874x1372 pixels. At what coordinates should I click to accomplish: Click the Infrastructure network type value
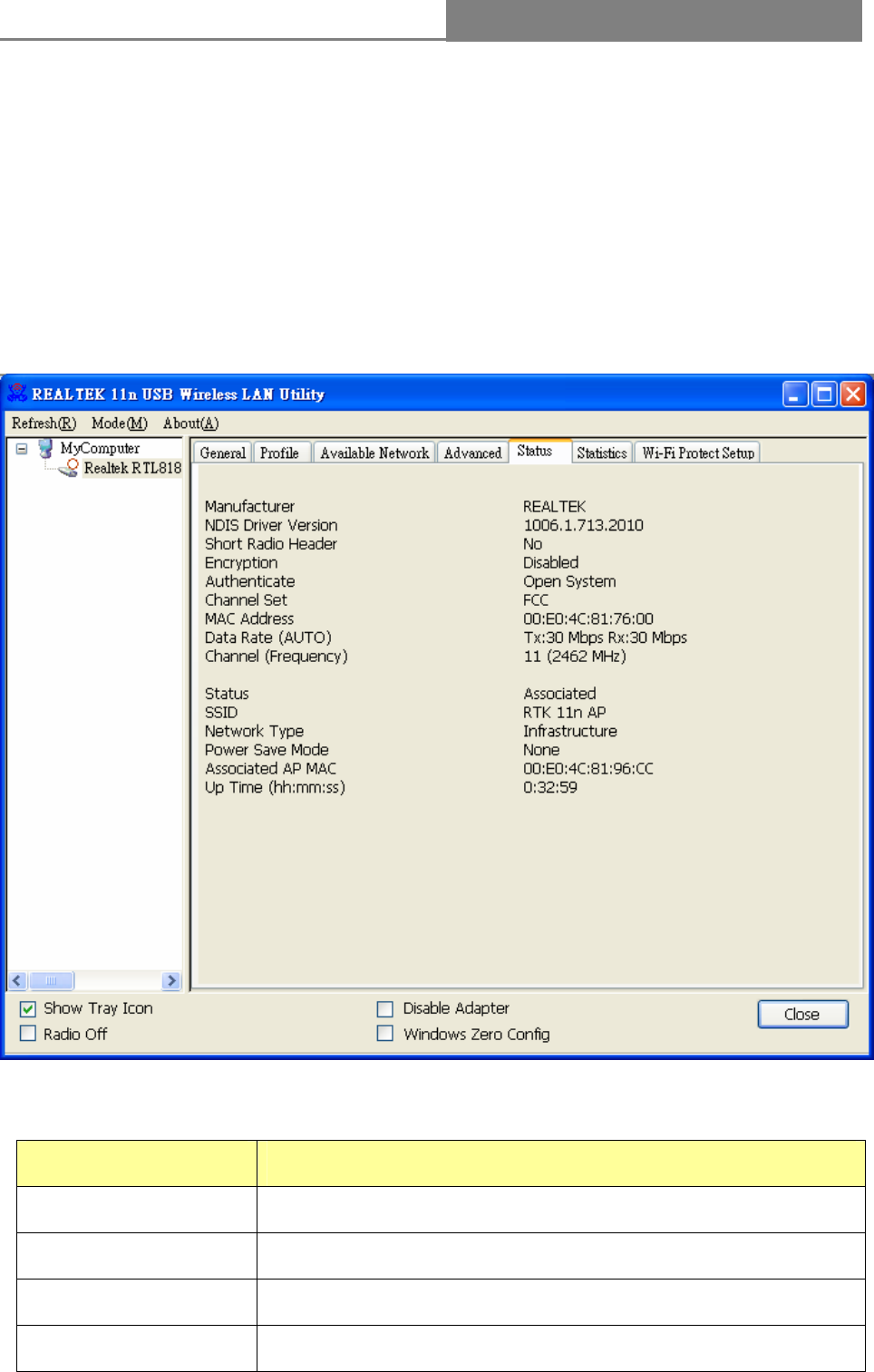[x=570, y=731]
